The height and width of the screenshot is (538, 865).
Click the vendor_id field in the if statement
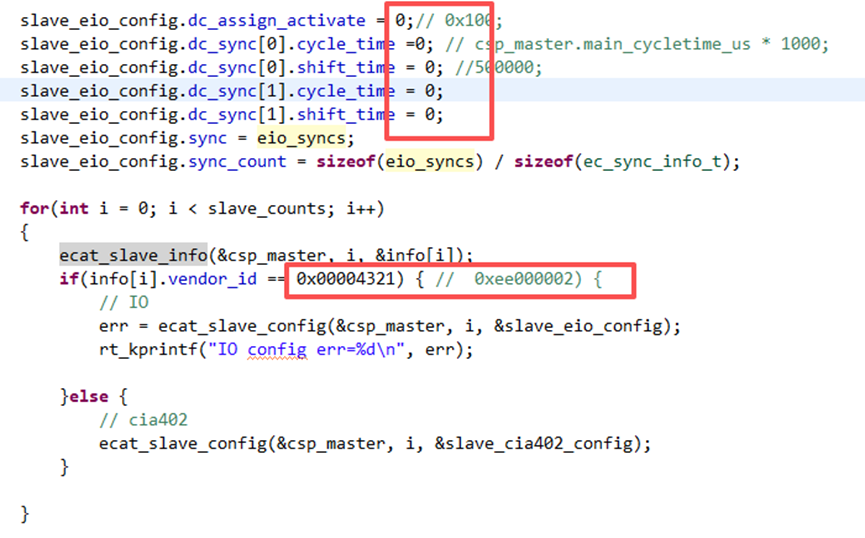tap(212, 279)
